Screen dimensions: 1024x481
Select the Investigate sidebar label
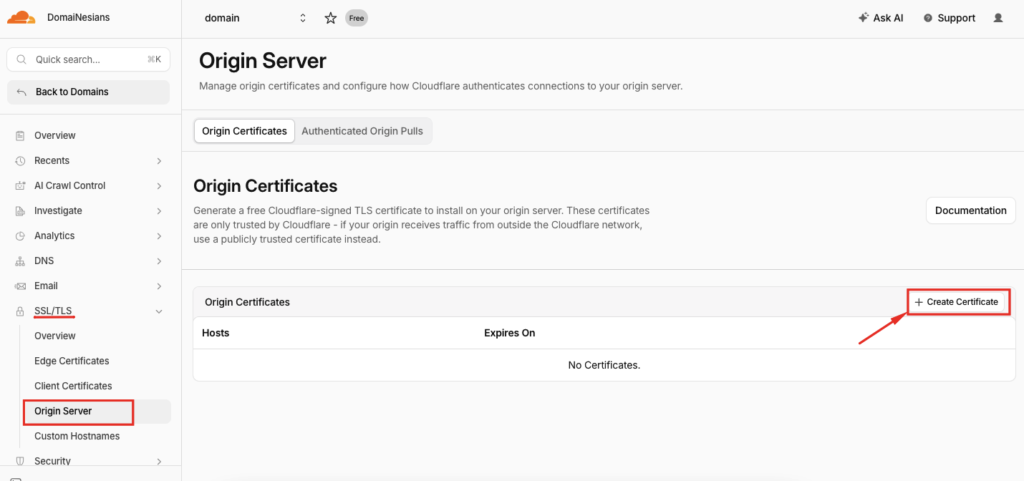pyautogui.click(x=58, y=211)
